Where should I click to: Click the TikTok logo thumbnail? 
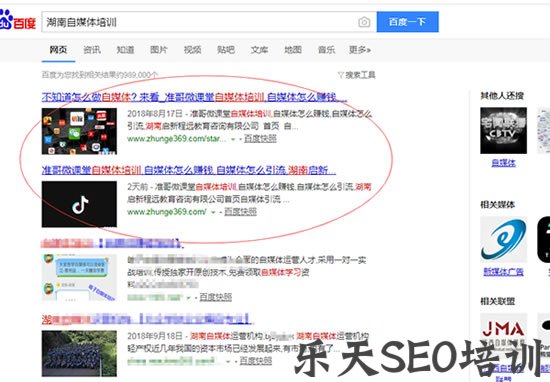[79, 204]
